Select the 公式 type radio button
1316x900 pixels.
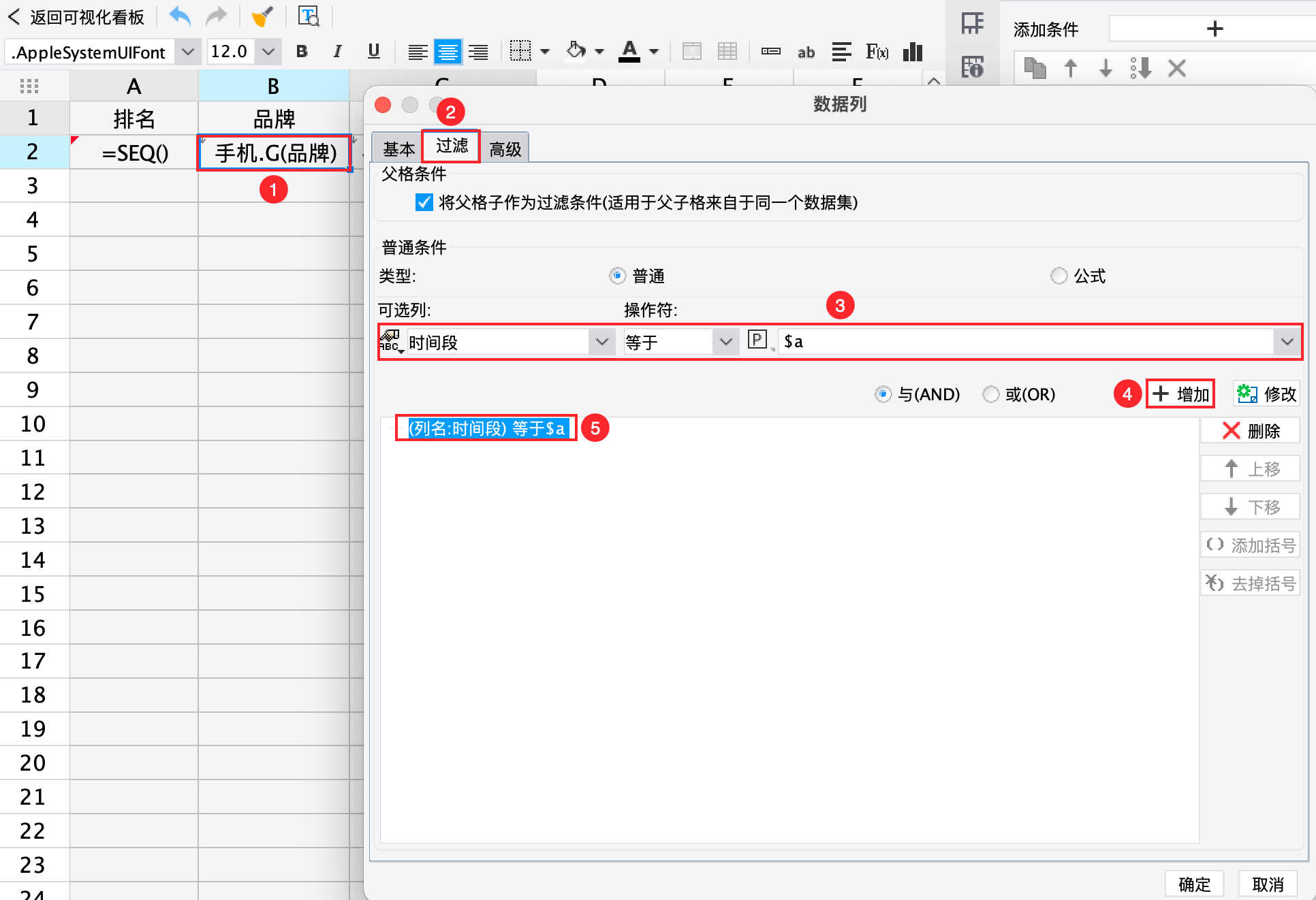click(1059, 276)
